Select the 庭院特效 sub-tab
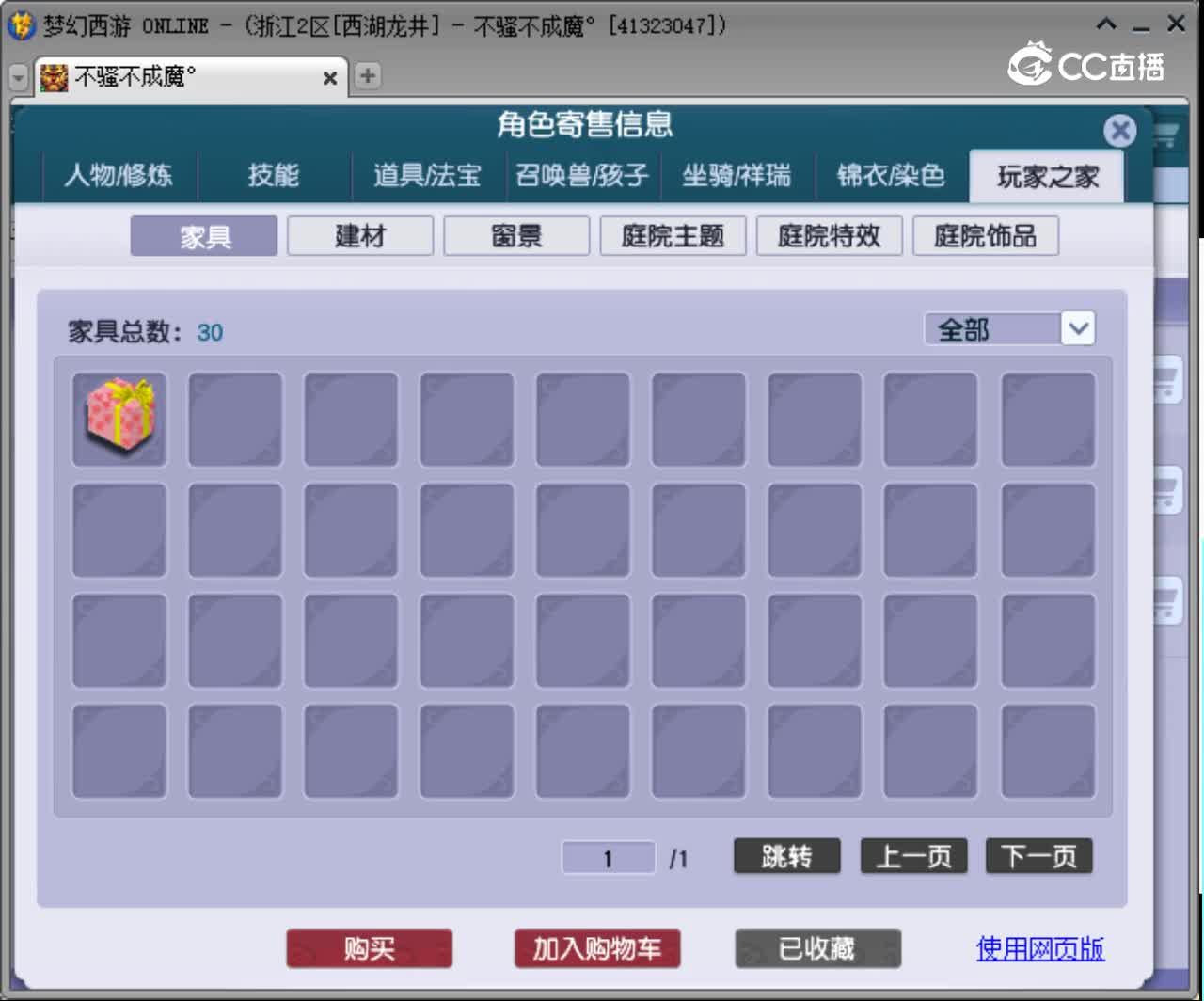 [830, 236]
